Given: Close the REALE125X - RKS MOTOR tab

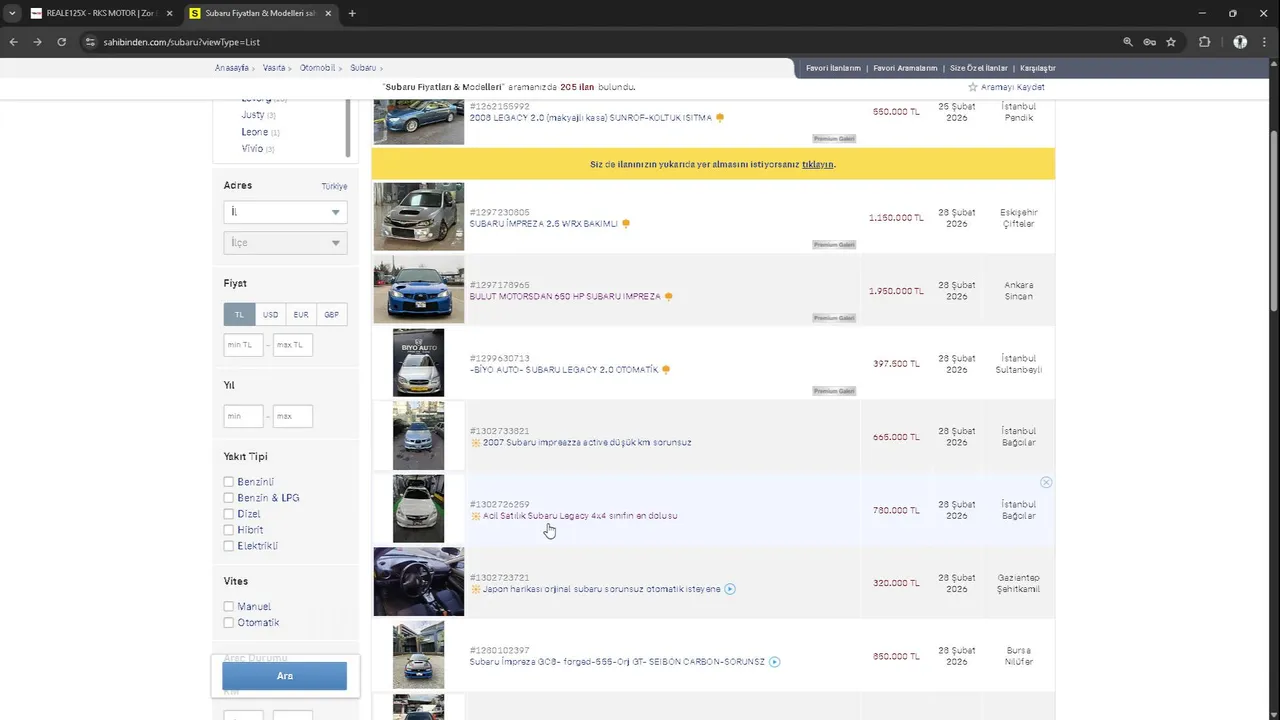Looking at the screenshot, I should point(169,13).
